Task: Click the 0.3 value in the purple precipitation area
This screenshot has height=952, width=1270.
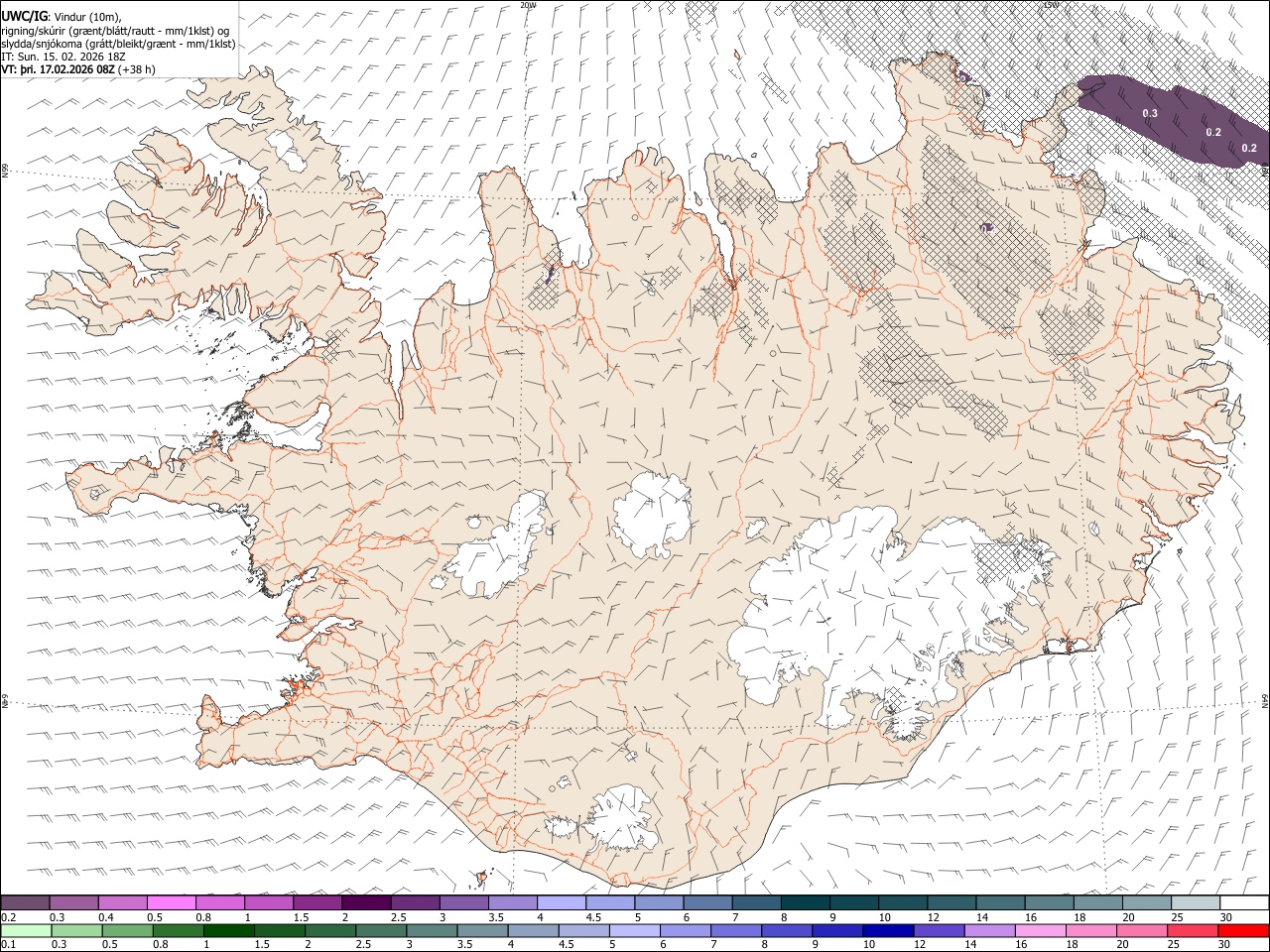Action: pyautogui.click(x=1150, y=114)
